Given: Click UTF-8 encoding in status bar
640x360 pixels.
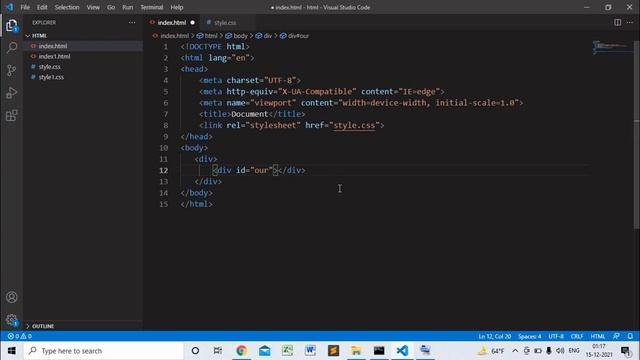Looking at the screenshot, I should tap(556, 336).
